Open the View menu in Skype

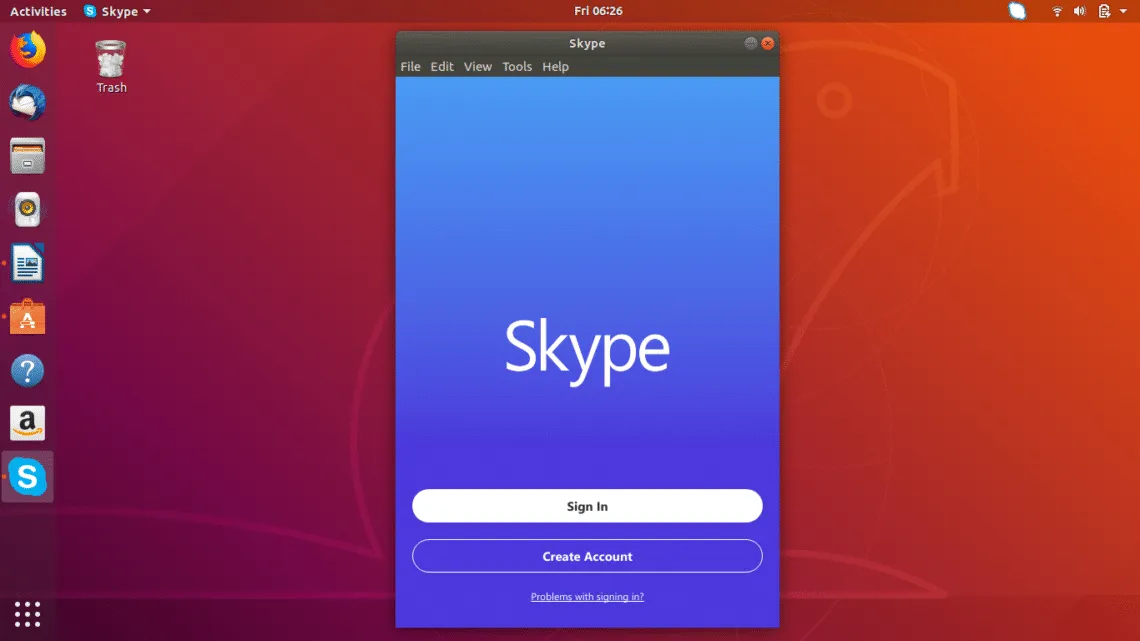coord(478,67)
